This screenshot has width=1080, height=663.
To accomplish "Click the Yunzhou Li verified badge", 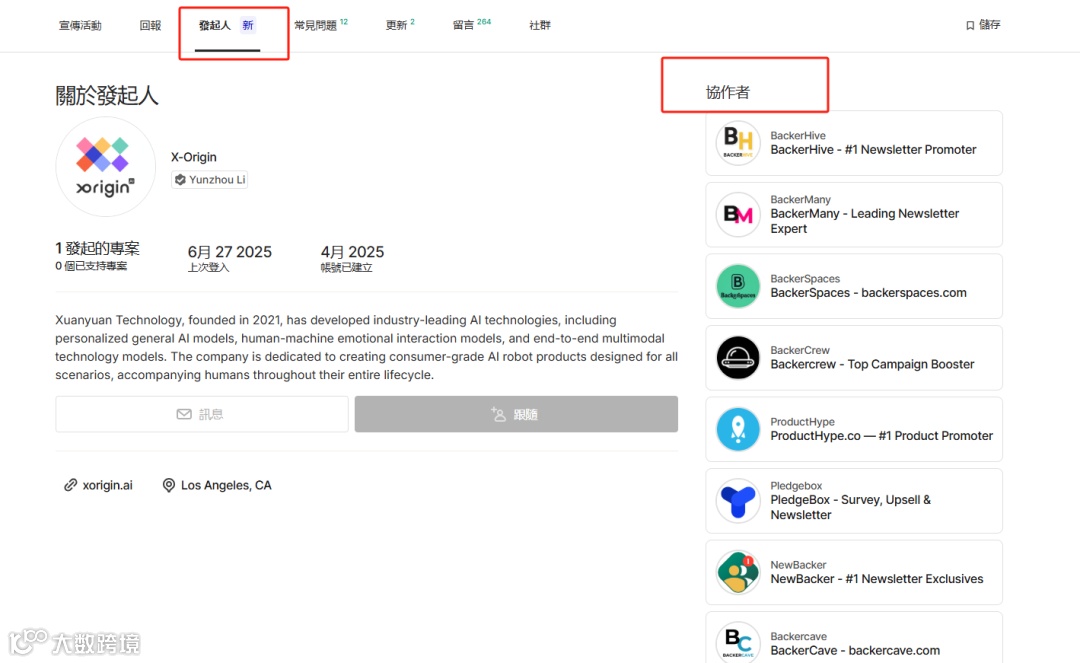I will pyautogui.click(x=209, y=180).
